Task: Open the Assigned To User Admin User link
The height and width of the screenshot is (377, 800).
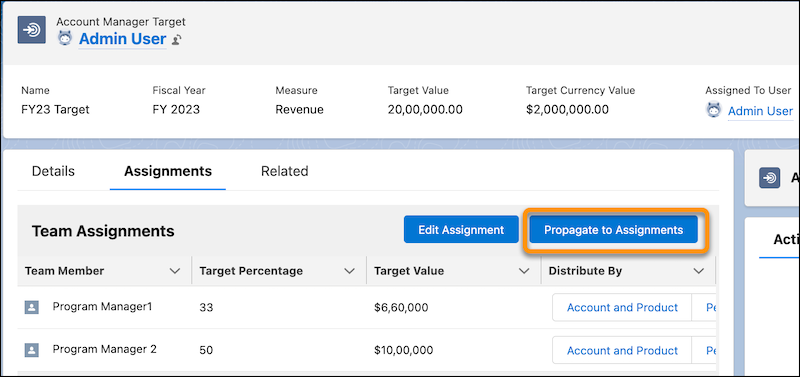Action: [760, 111]
